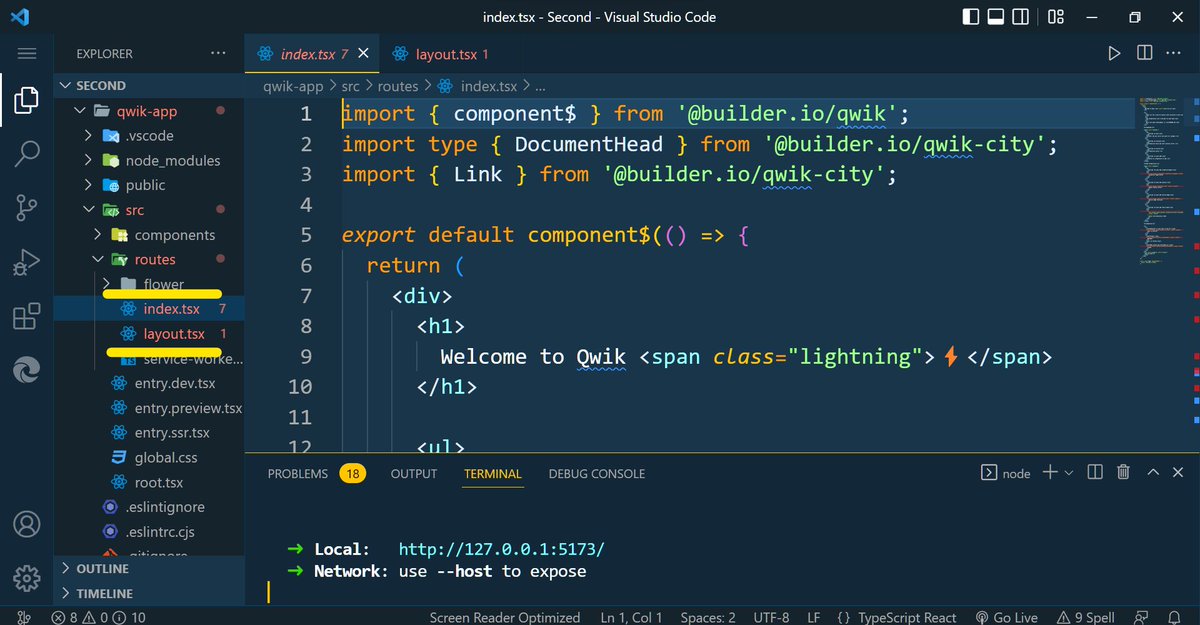Open Customize Layout icon in title bar
This screenshot has width=1200, height=625.
pyautogui.click(x=1057, y=17)
